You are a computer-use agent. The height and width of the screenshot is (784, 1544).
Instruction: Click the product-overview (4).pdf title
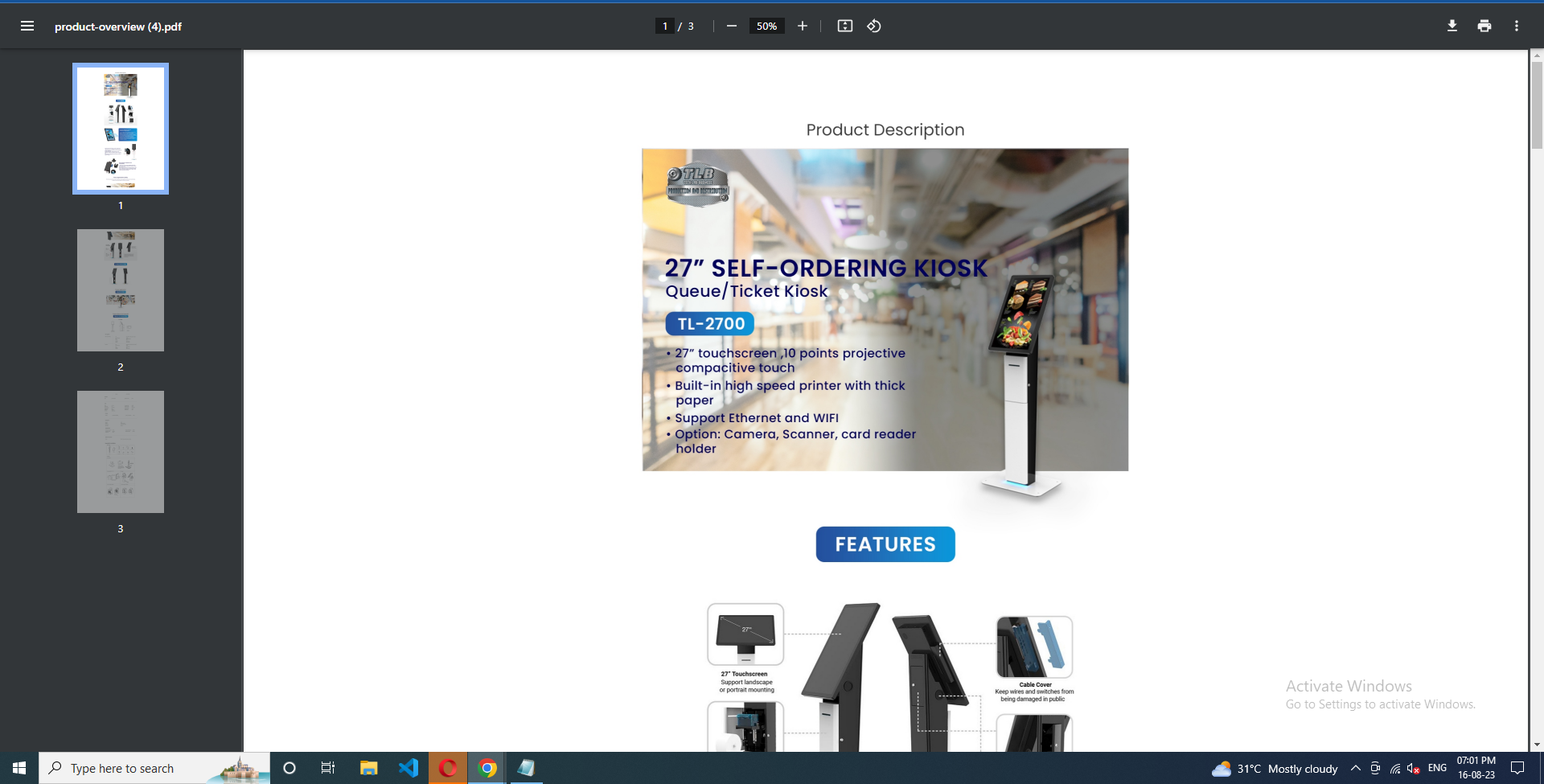tap(118, 27)
